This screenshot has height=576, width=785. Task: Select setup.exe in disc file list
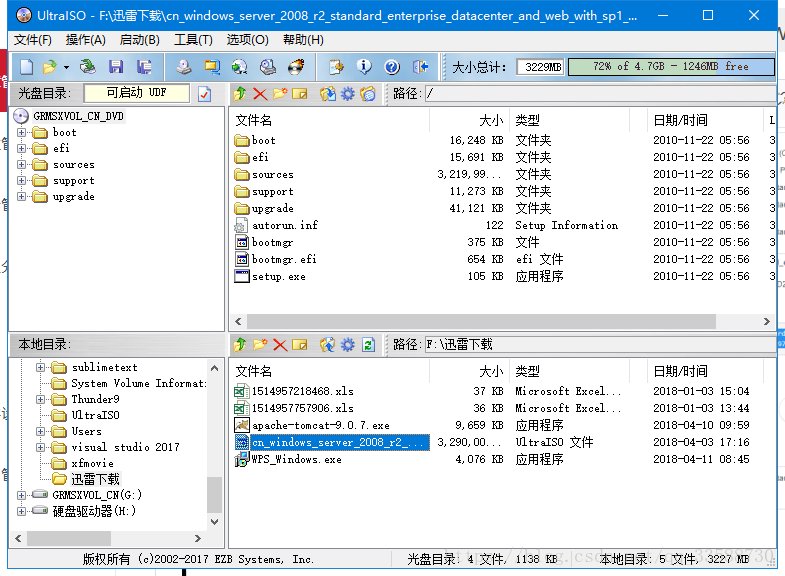[278, 277]
